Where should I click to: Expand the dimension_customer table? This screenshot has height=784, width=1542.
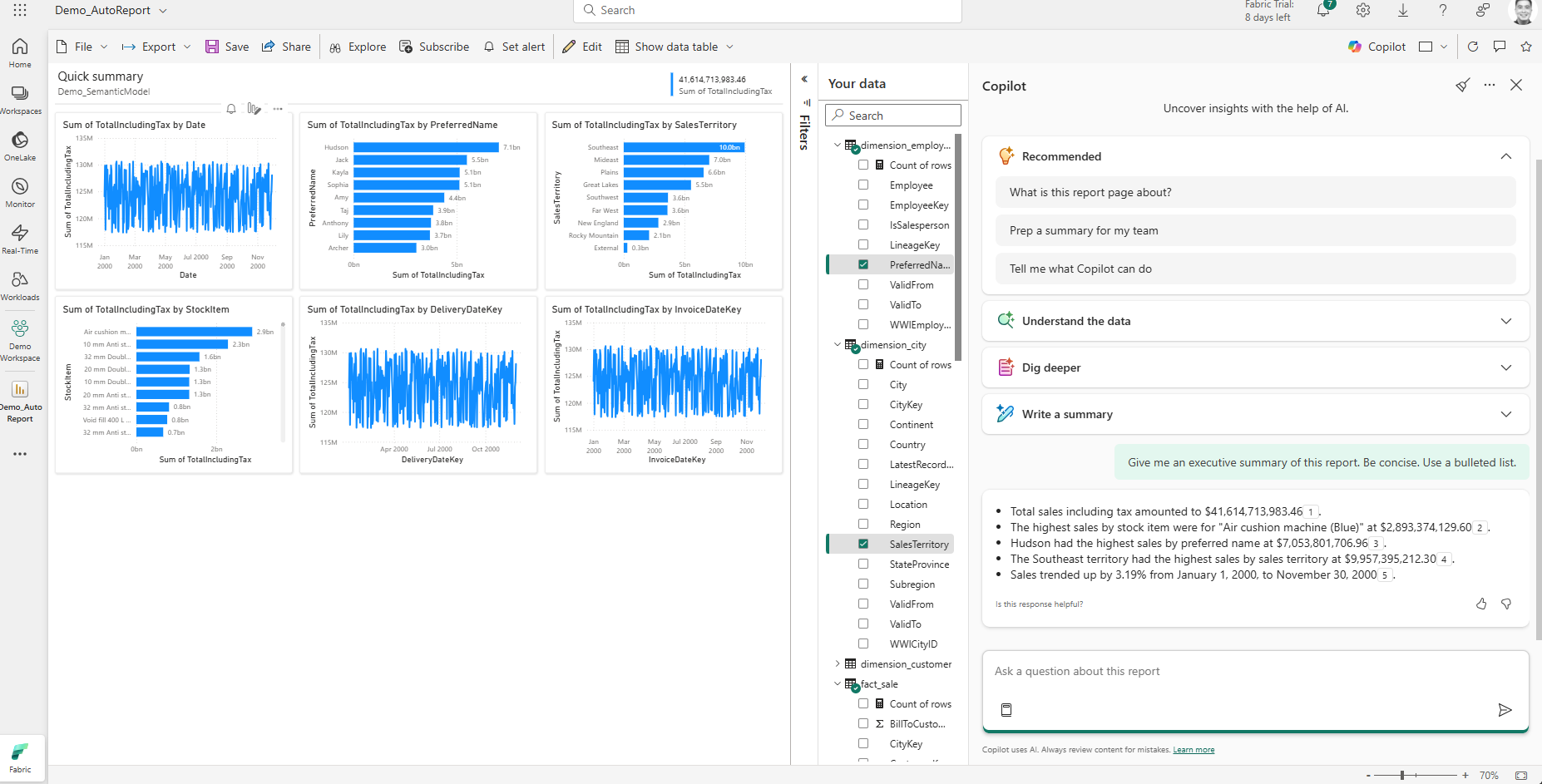838,663
